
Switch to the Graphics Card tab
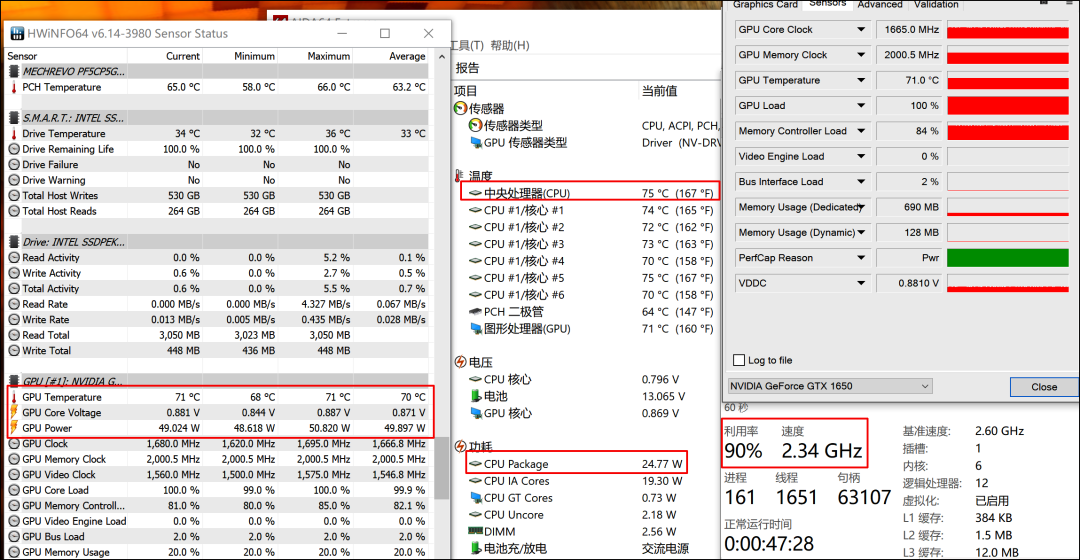click(765, 4)
